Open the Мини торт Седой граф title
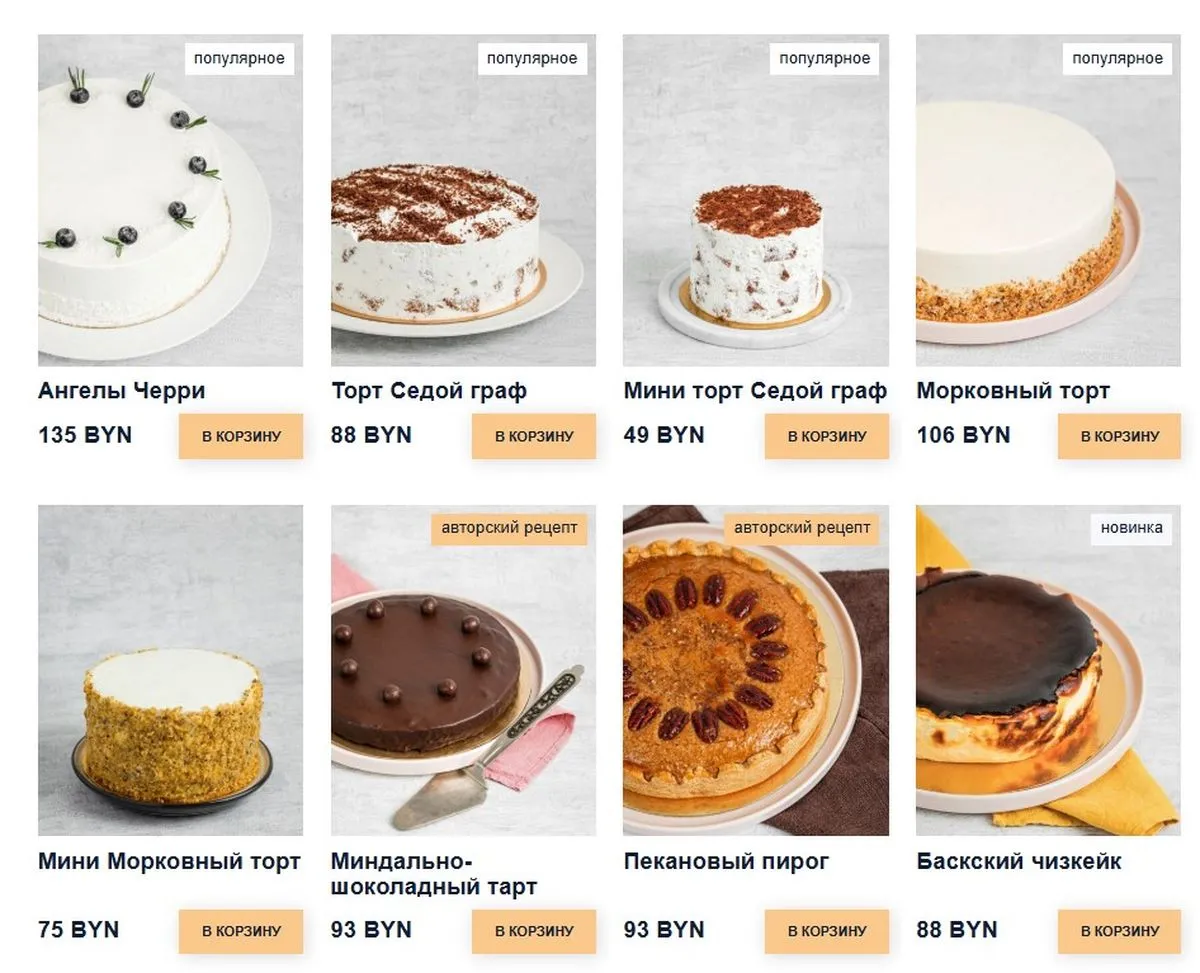 [x=755, y=391]
